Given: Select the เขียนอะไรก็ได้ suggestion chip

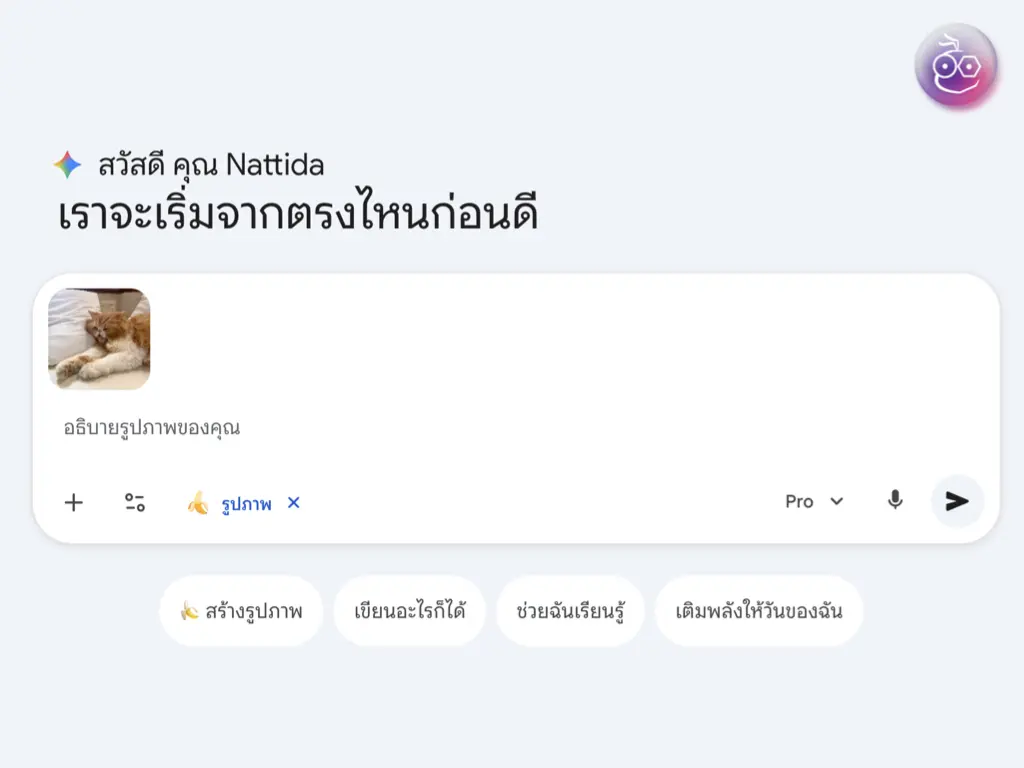Looking at the screenshot, I should coord(410,610).
